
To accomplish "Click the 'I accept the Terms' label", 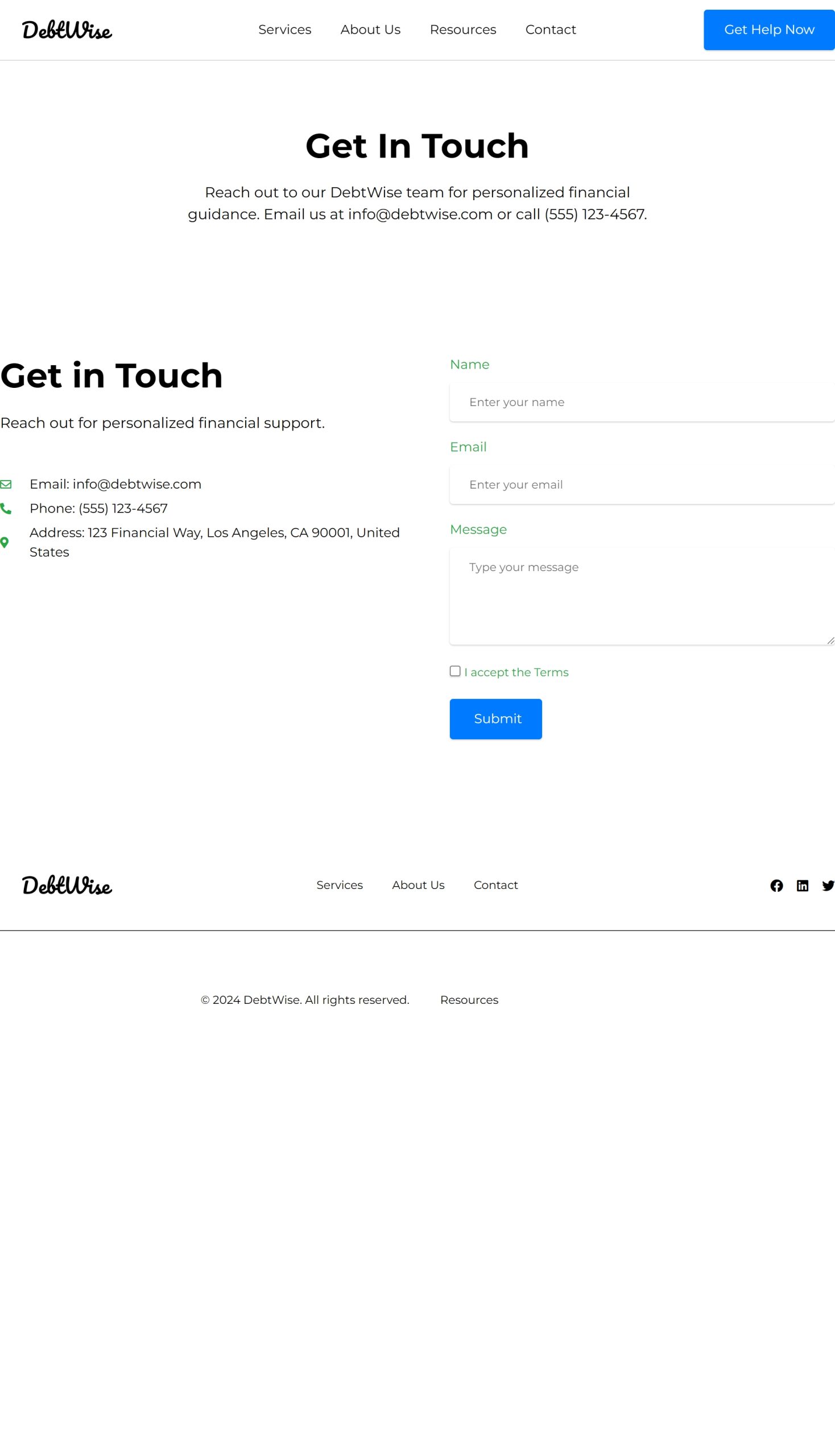I will coord(516,673).
